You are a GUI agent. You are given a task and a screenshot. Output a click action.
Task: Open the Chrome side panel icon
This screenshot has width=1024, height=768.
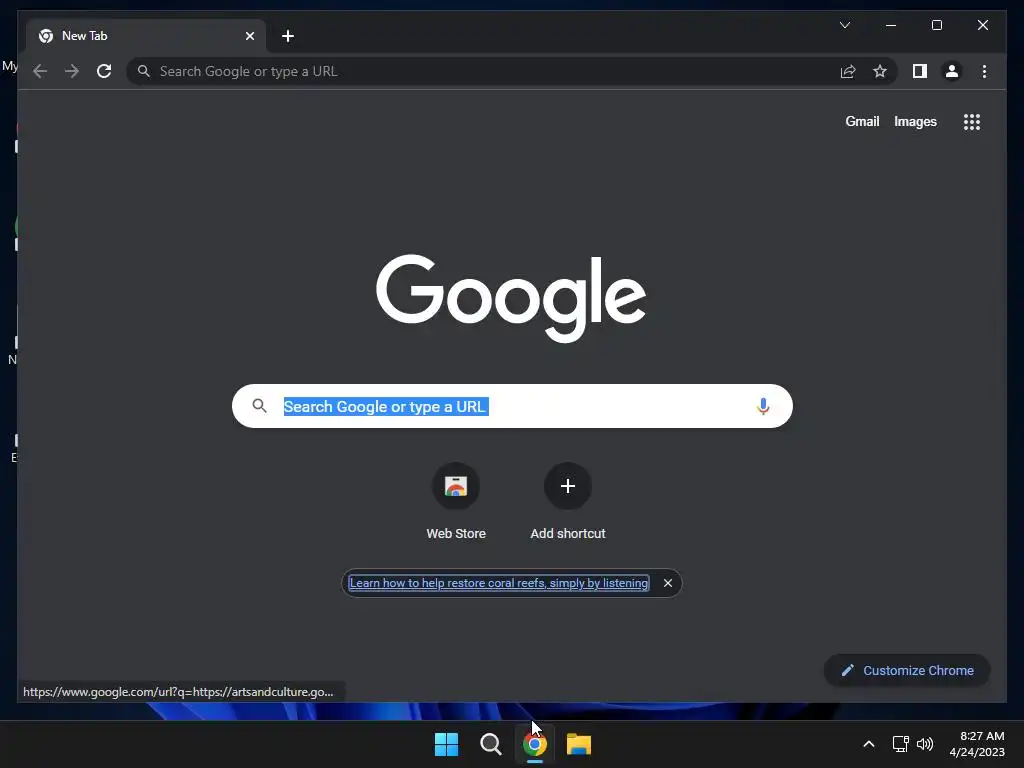click(920, 71)
